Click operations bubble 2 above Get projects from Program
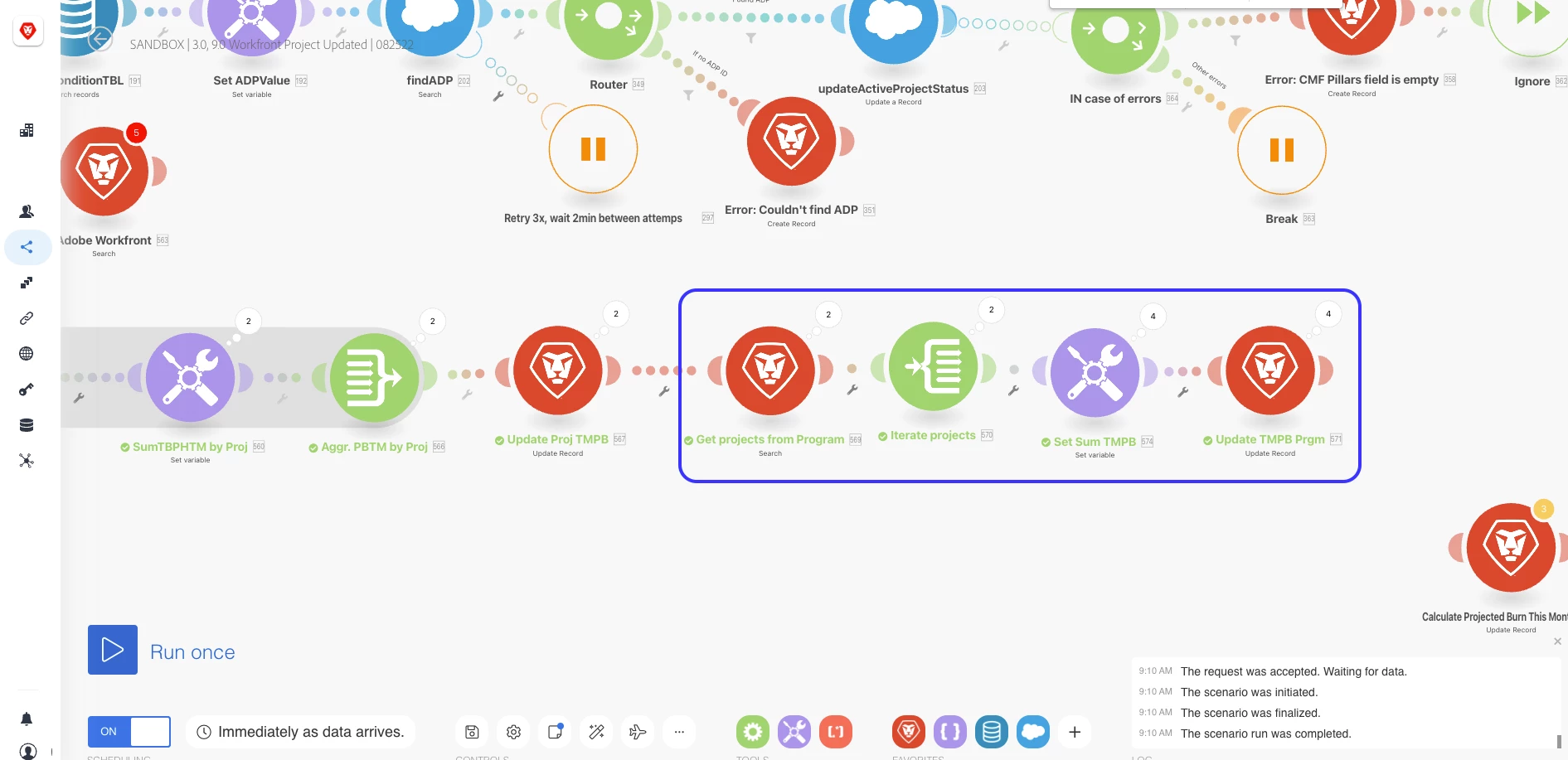The image size is (1568, 760). tap(828, 315)
